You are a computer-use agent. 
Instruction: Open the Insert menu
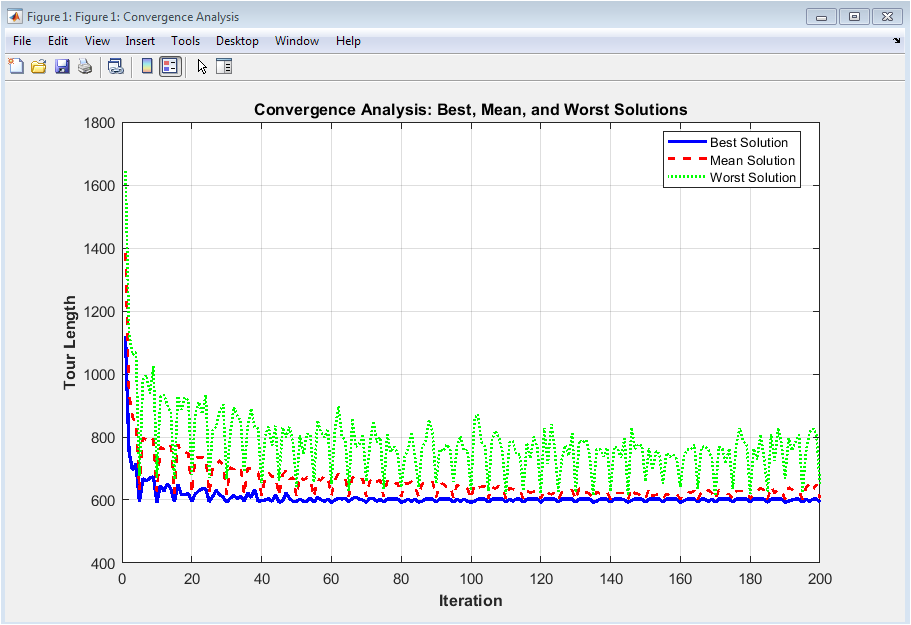(140, 41)
